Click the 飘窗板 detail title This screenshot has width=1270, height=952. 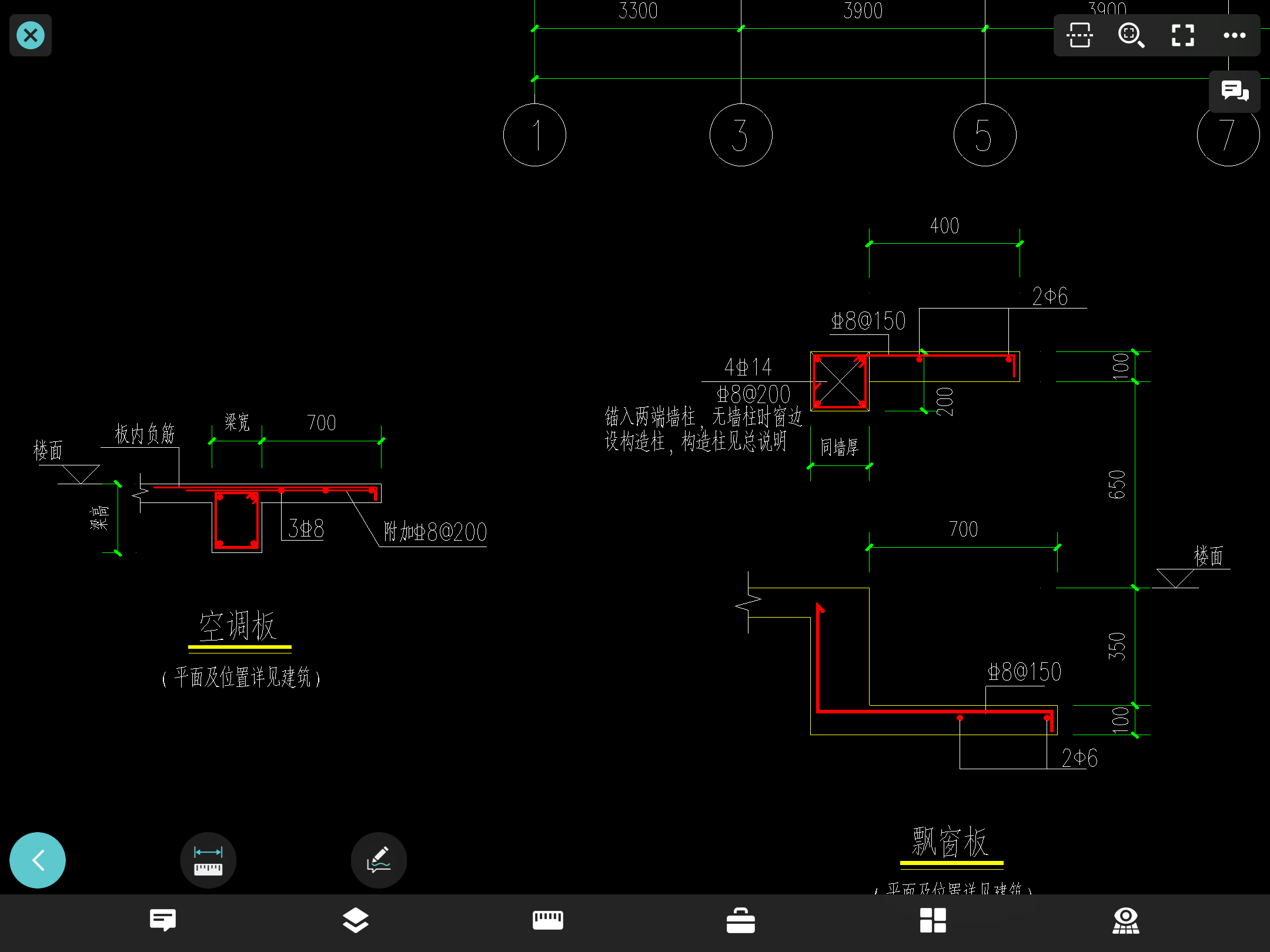coord(951,842)
